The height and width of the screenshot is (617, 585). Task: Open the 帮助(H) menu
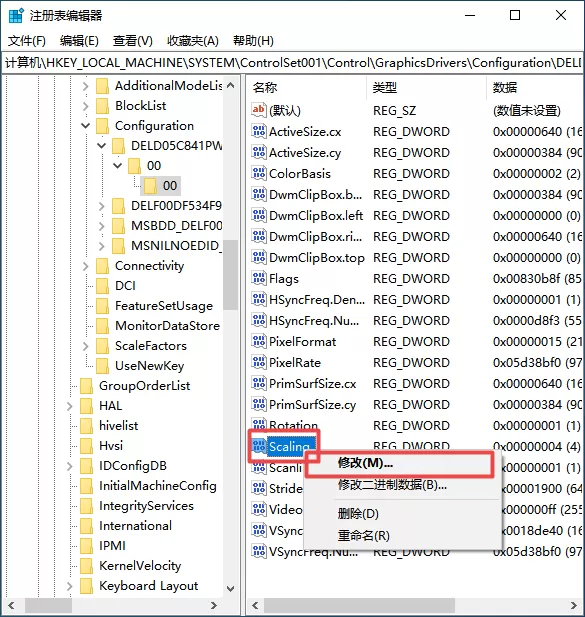click(253, 41)
